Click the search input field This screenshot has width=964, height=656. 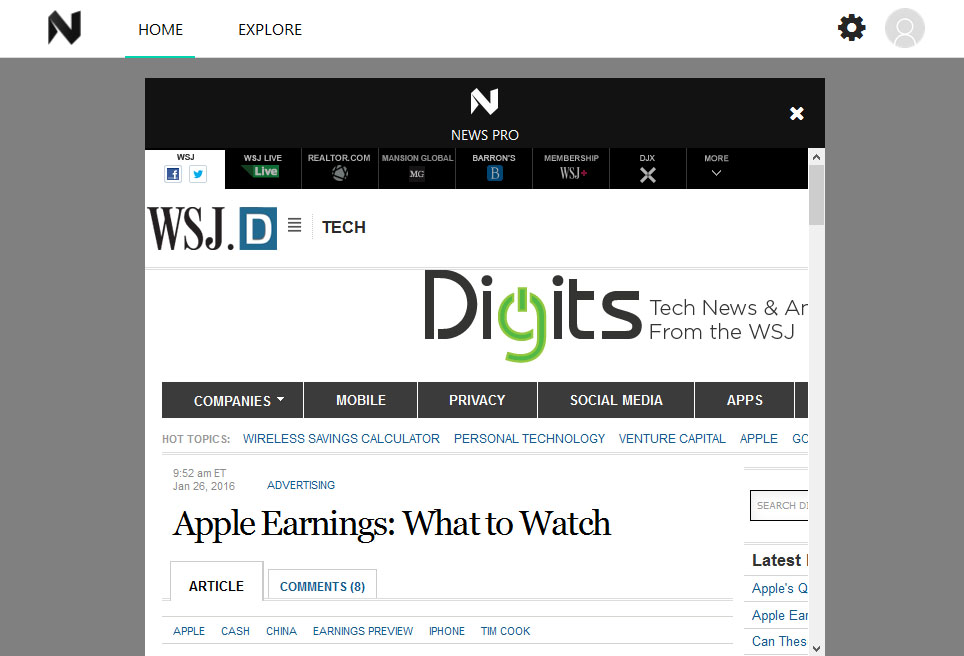780,506
